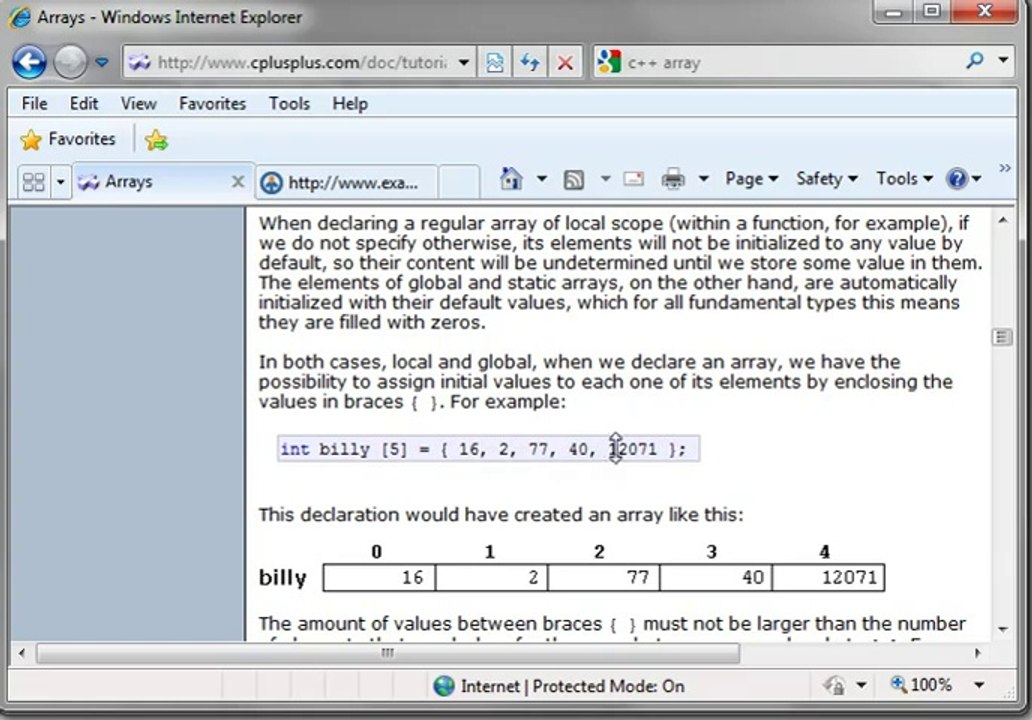Screen dimensions: 1032x720
Task: Open the Quick Tabs grid view
Action: coord(33,182)
